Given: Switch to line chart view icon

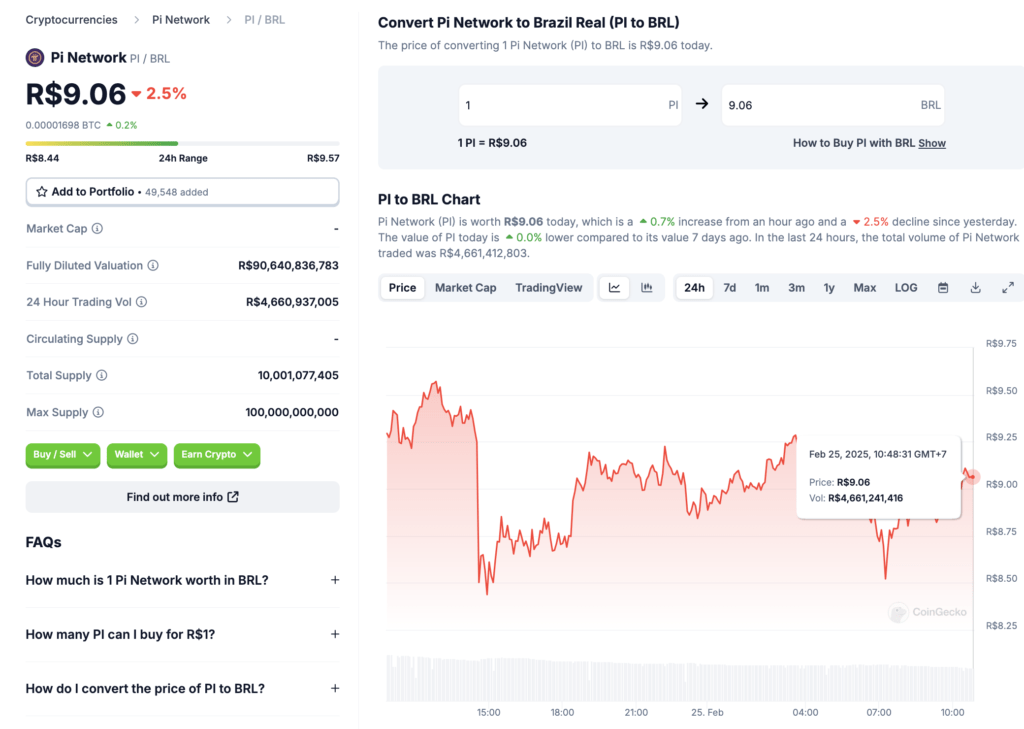Looking at the screenshot, I should (x=615, y=287).
